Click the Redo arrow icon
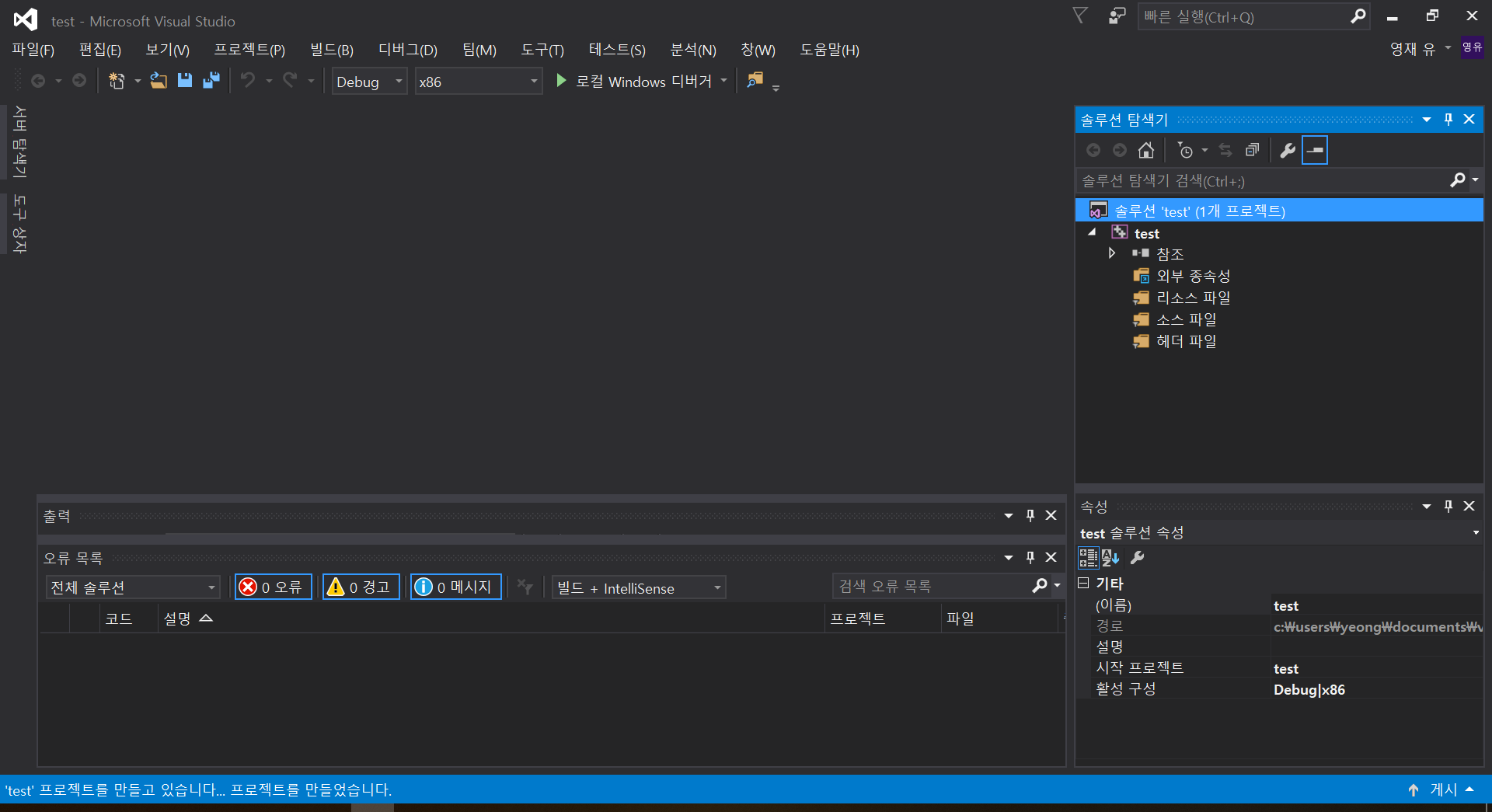 coord(290,81)
